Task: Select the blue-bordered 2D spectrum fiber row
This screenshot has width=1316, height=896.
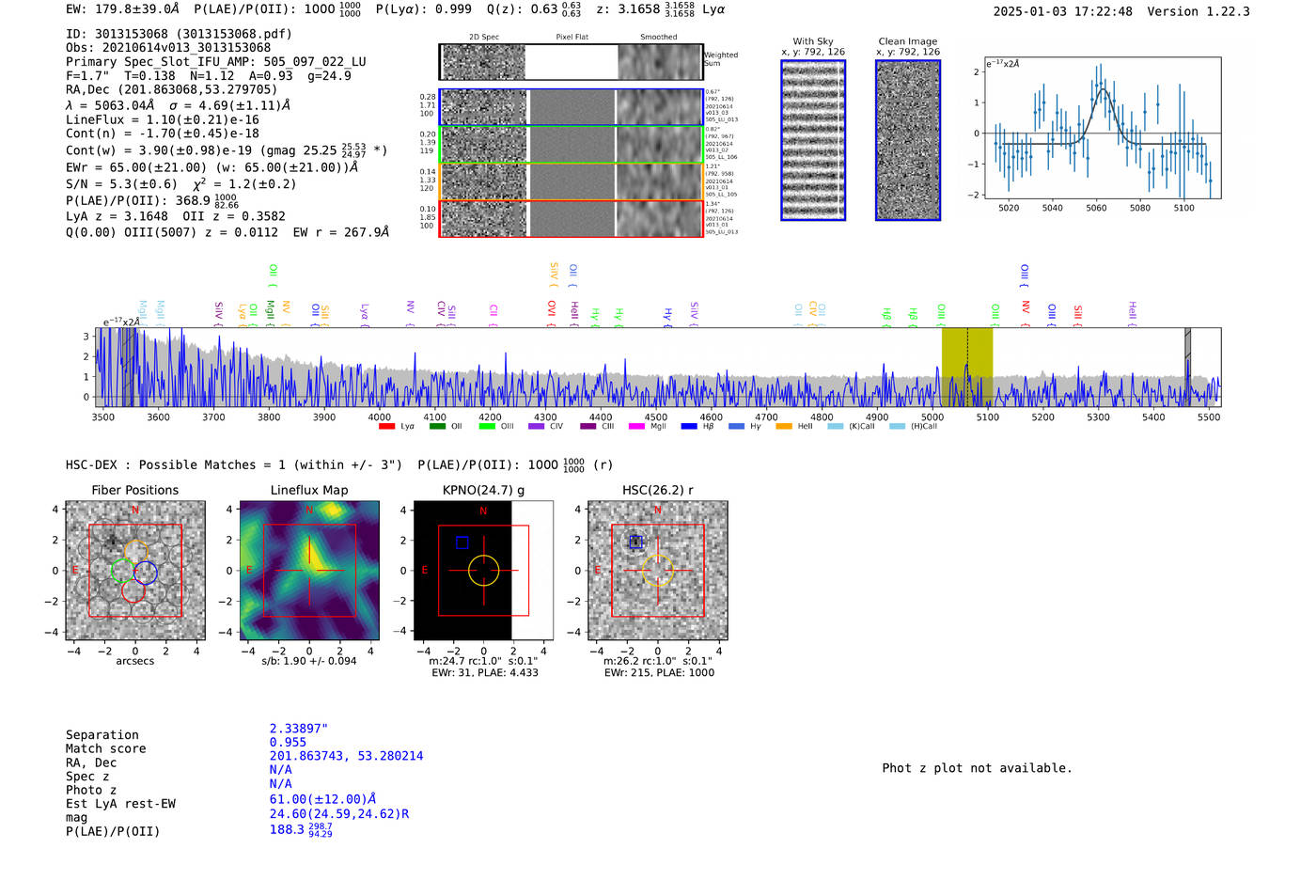Action: click(x=571, y=107)
